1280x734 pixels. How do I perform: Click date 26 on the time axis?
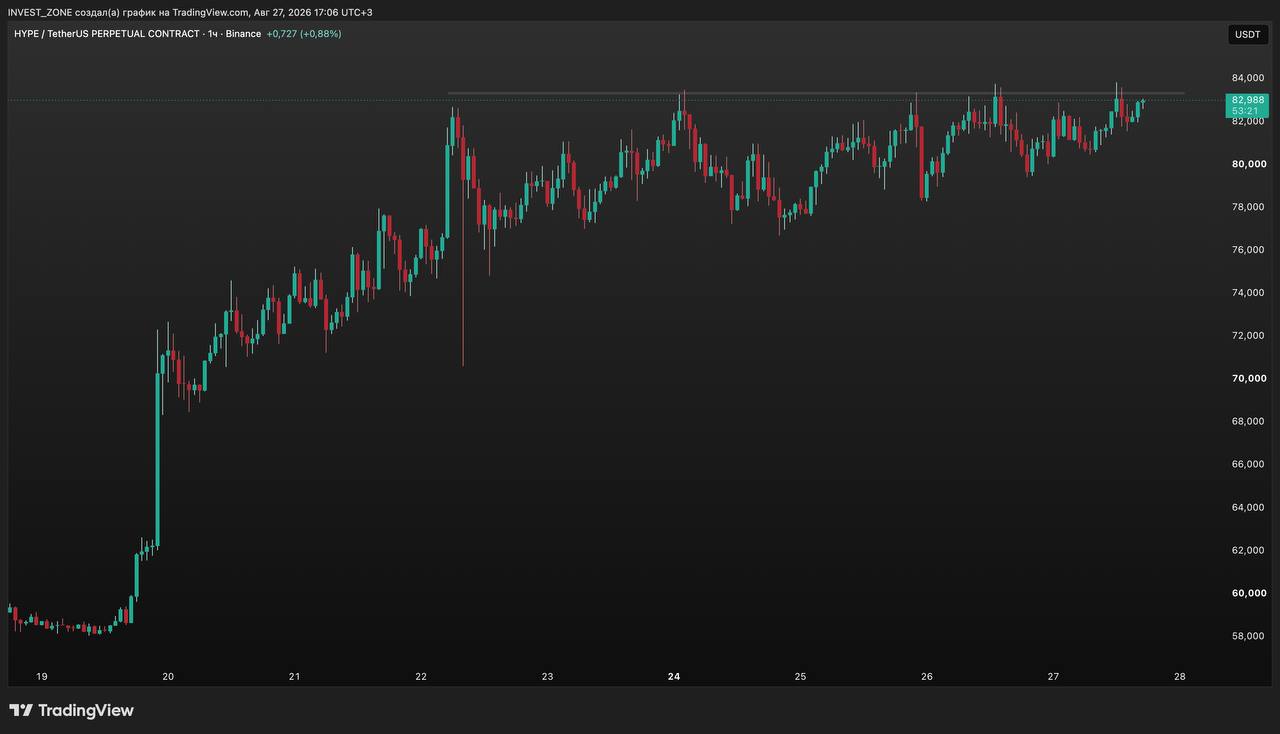tap(927, 677)
